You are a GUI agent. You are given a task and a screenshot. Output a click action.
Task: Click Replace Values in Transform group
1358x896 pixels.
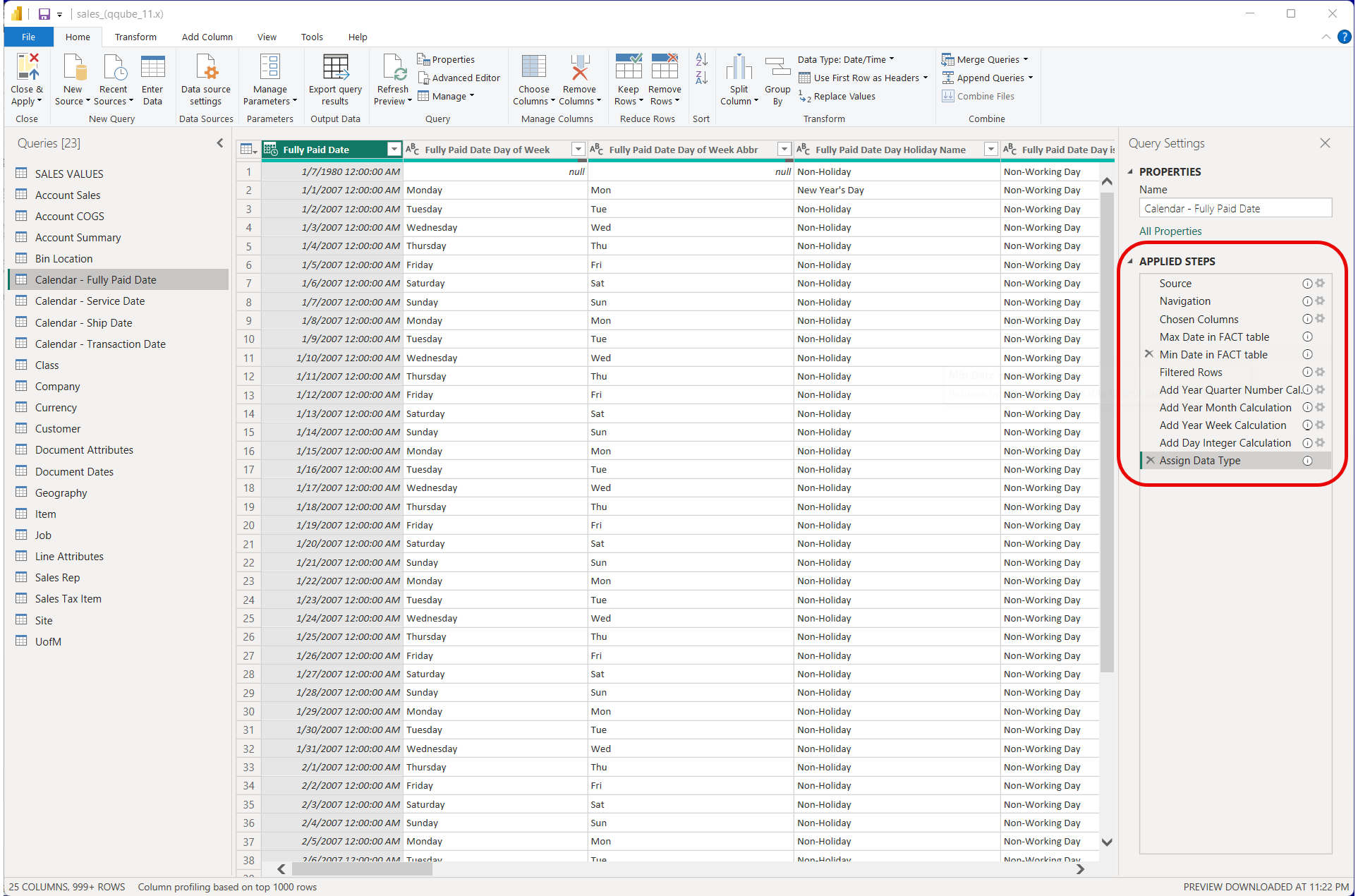(x=837, y=96)
